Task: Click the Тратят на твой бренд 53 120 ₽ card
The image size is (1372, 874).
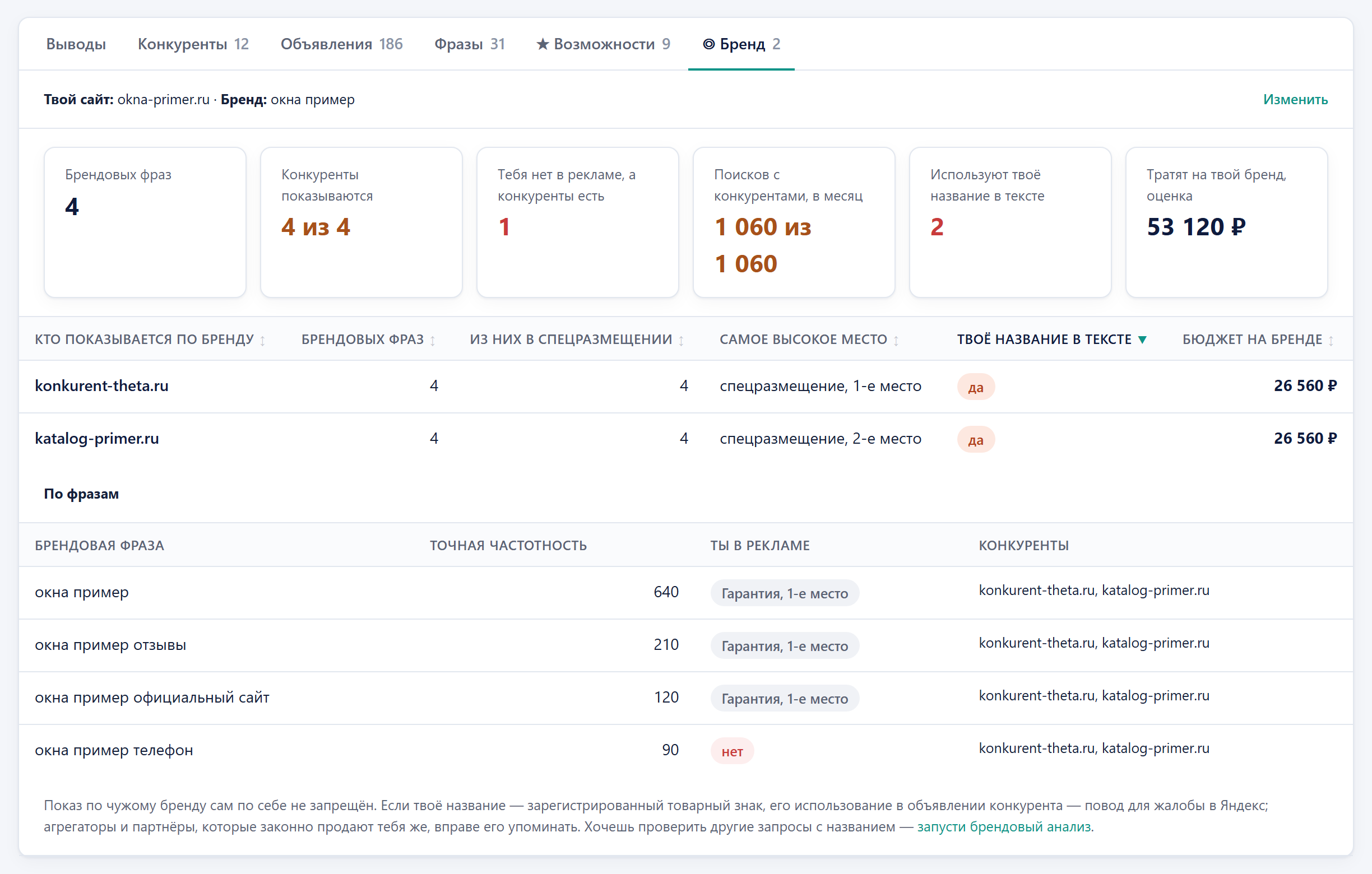Action: click(x=1227, y=222)
